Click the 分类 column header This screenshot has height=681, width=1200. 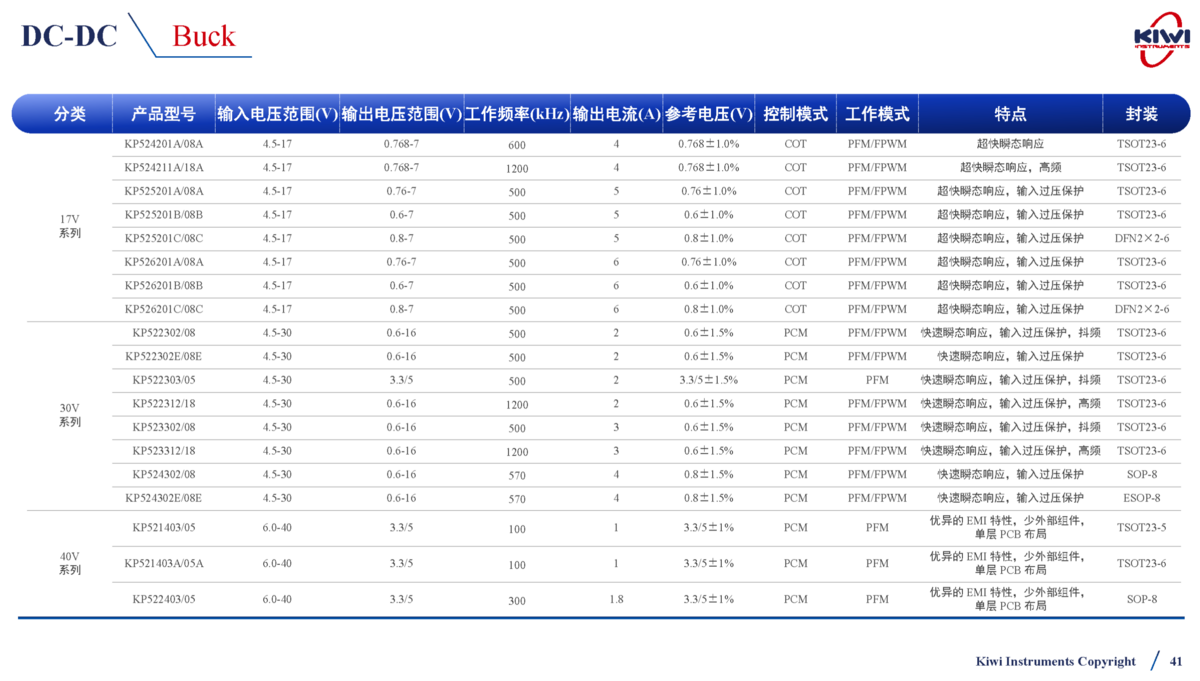69,114
